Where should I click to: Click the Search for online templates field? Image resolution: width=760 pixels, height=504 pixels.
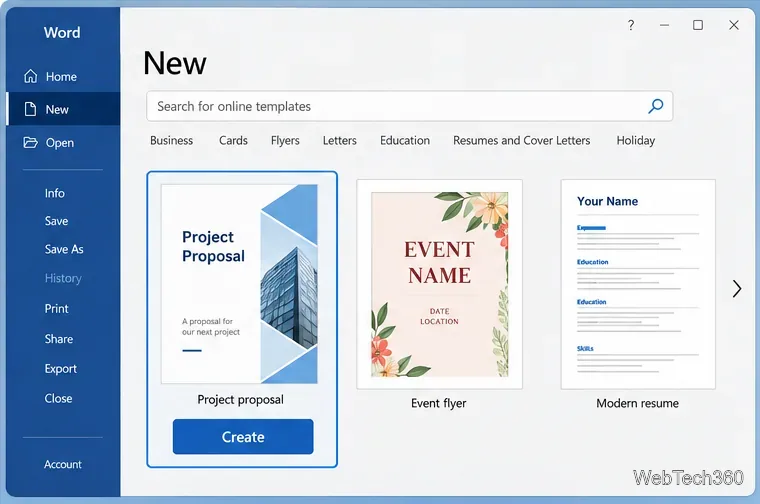(410, 106)
